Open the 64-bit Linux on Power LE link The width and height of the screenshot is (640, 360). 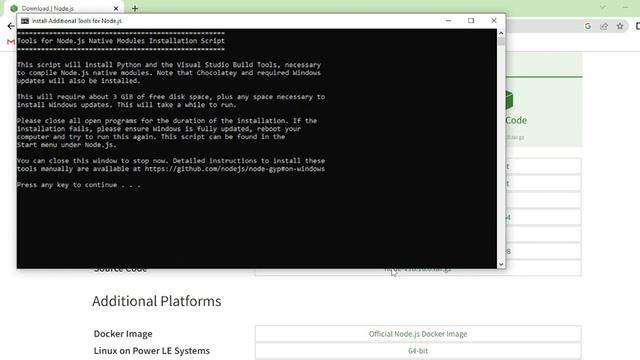click(418, 351)
